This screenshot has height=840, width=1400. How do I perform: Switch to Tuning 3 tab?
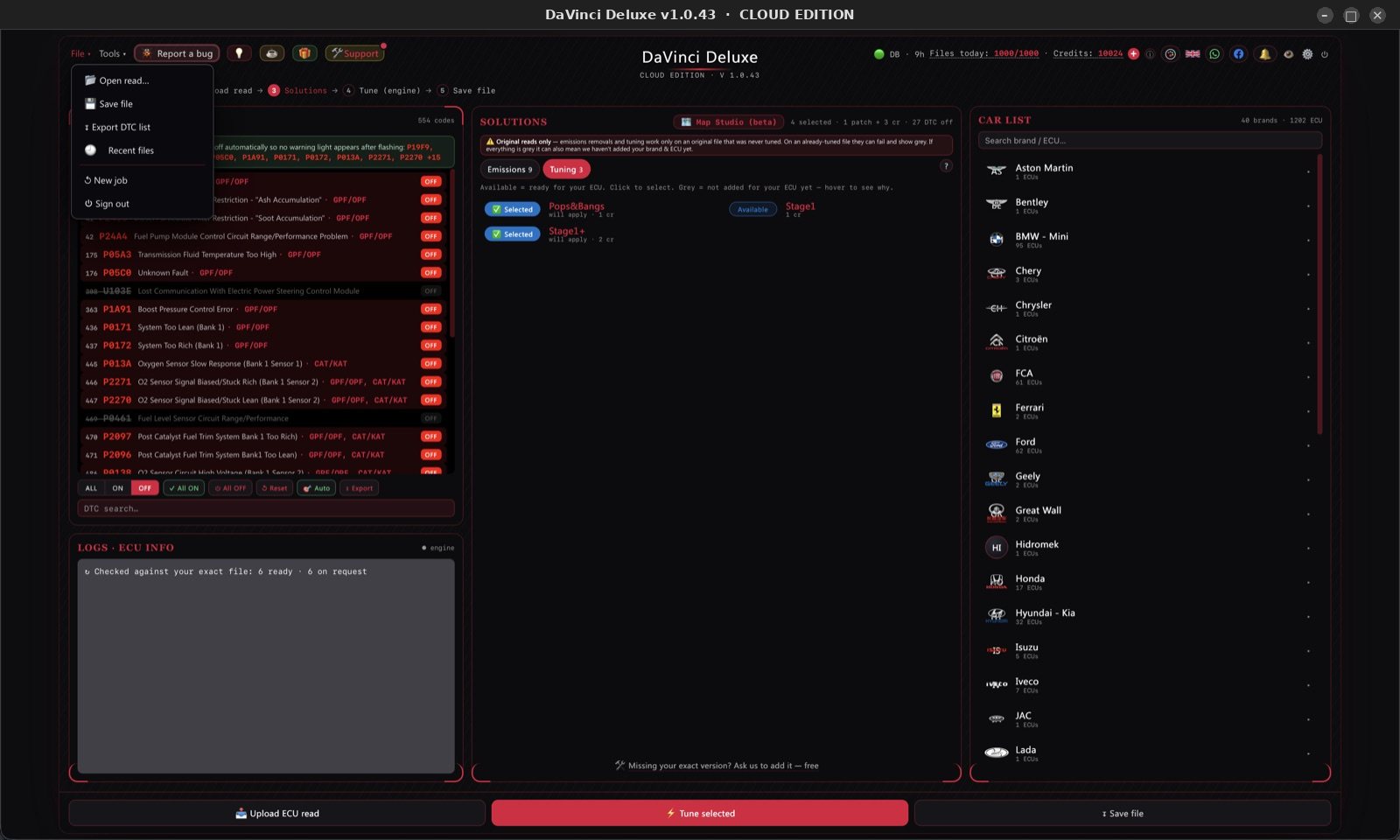point(566,170)
